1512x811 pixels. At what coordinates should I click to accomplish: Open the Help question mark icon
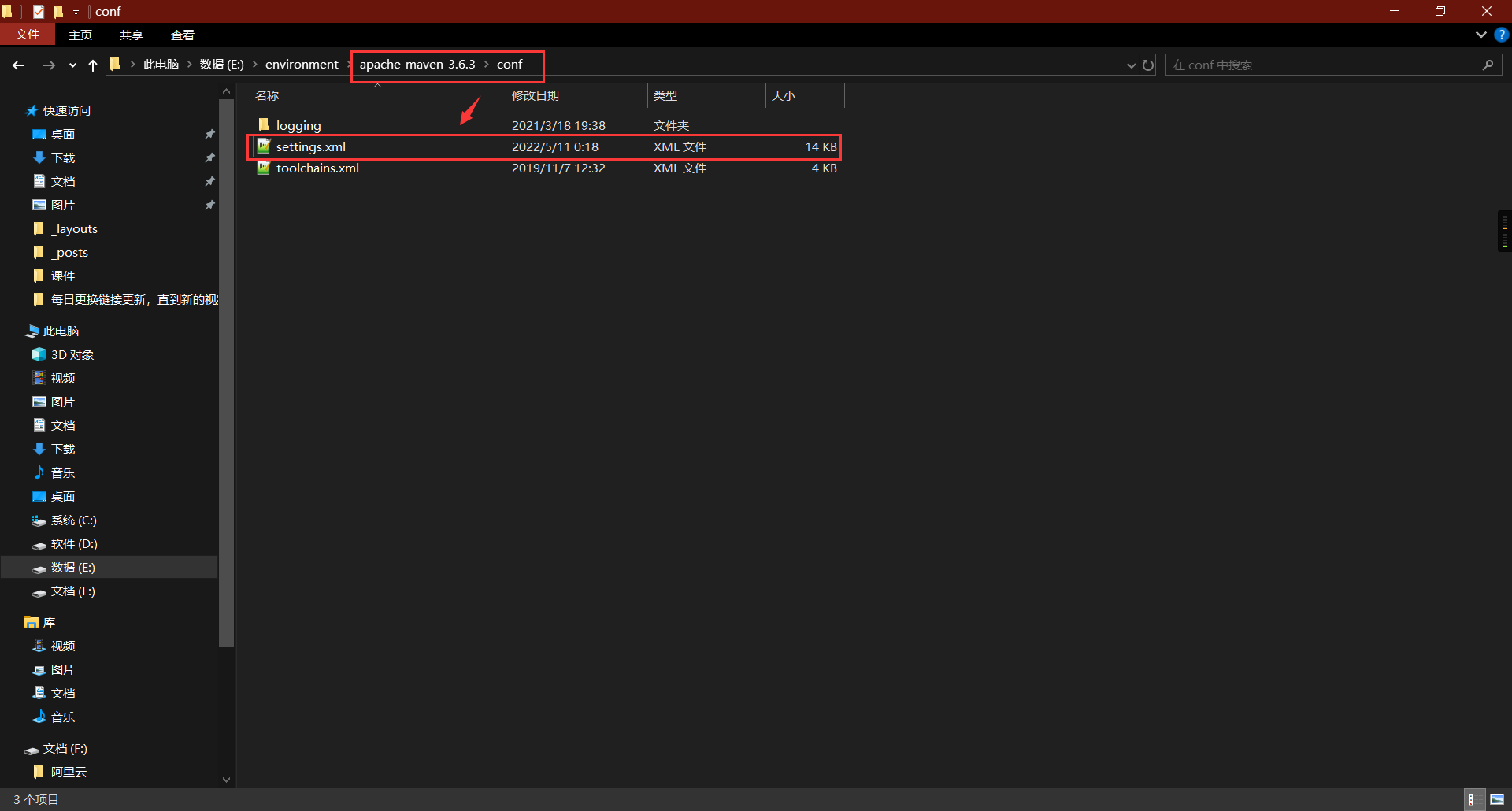[1502, 35]
